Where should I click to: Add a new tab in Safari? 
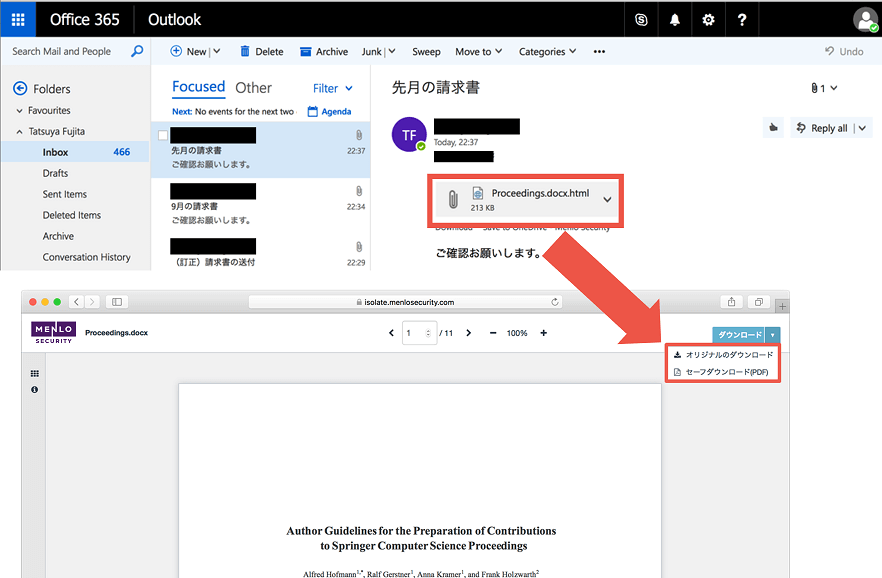pyautogui.click(x=782, y=306)
